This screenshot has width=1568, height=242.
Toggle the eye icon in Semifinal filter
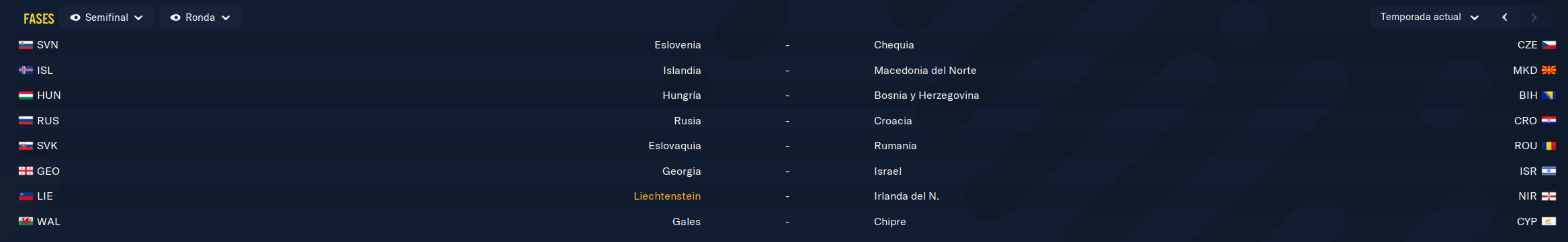coord(75,17)
